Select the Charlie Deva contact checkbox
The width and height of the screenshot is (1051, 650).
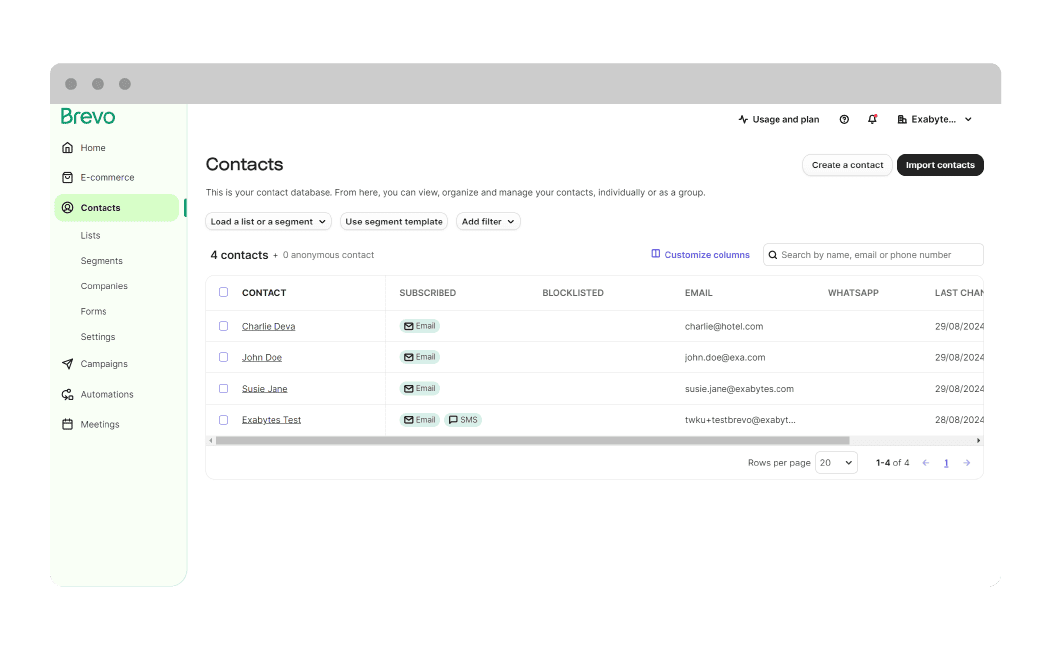click(223, 326)
